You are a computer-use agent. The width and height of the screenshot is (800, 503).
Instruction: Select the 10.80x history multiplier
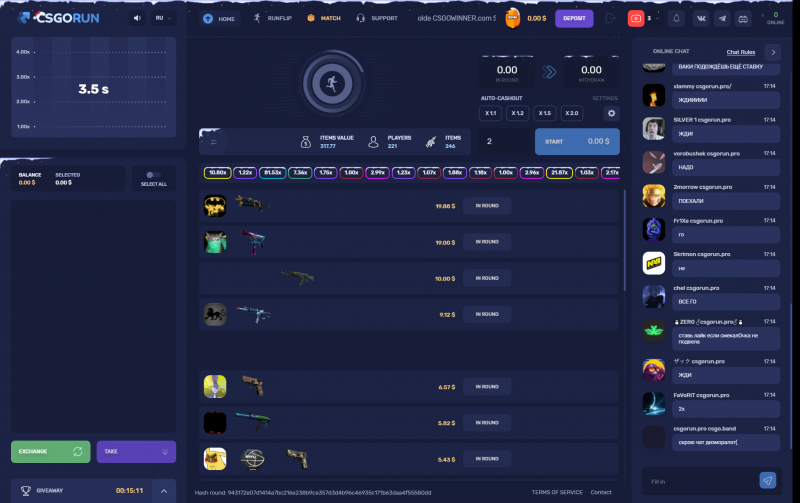(218, 173)
